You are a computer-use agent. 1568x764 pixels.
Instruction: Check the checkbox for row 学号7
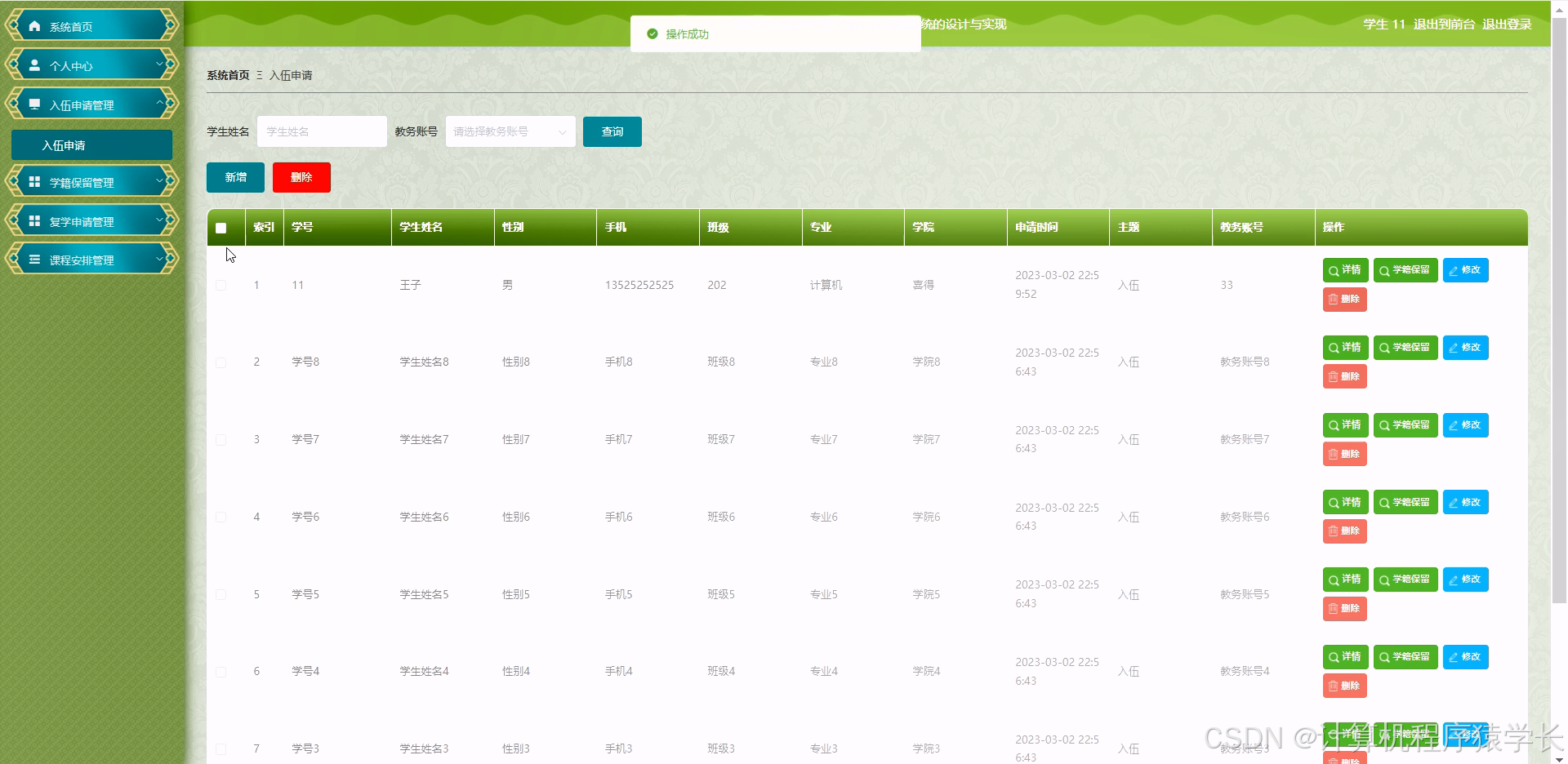tap(220, 439)
